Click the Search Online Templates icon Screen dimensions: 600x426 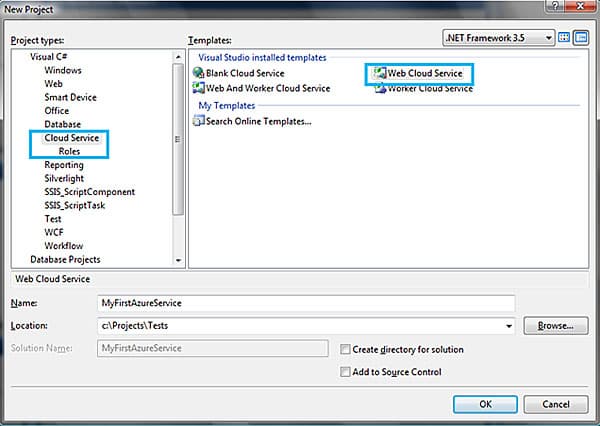pyautogui.click(x=198, y=121)
